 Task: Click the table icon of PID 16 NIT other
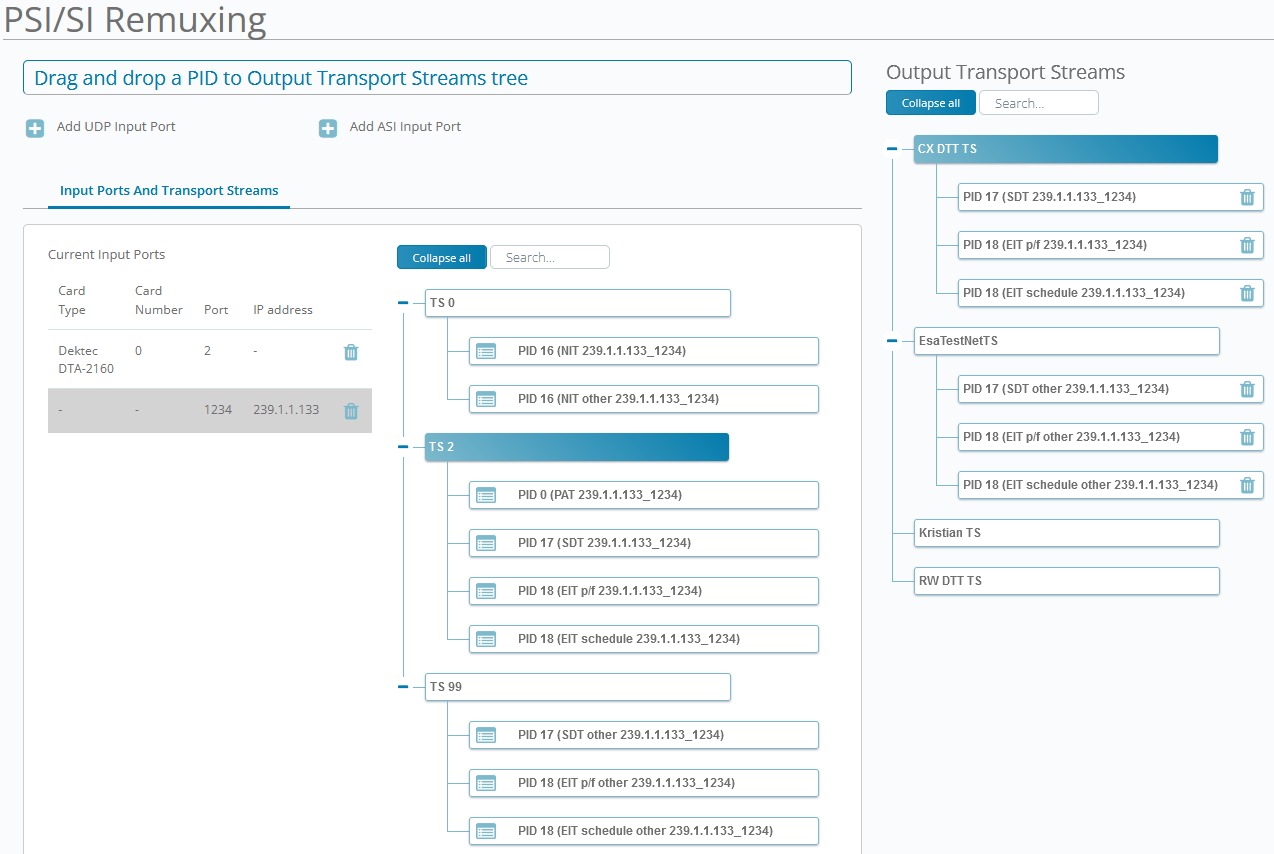tap(486, 399)
